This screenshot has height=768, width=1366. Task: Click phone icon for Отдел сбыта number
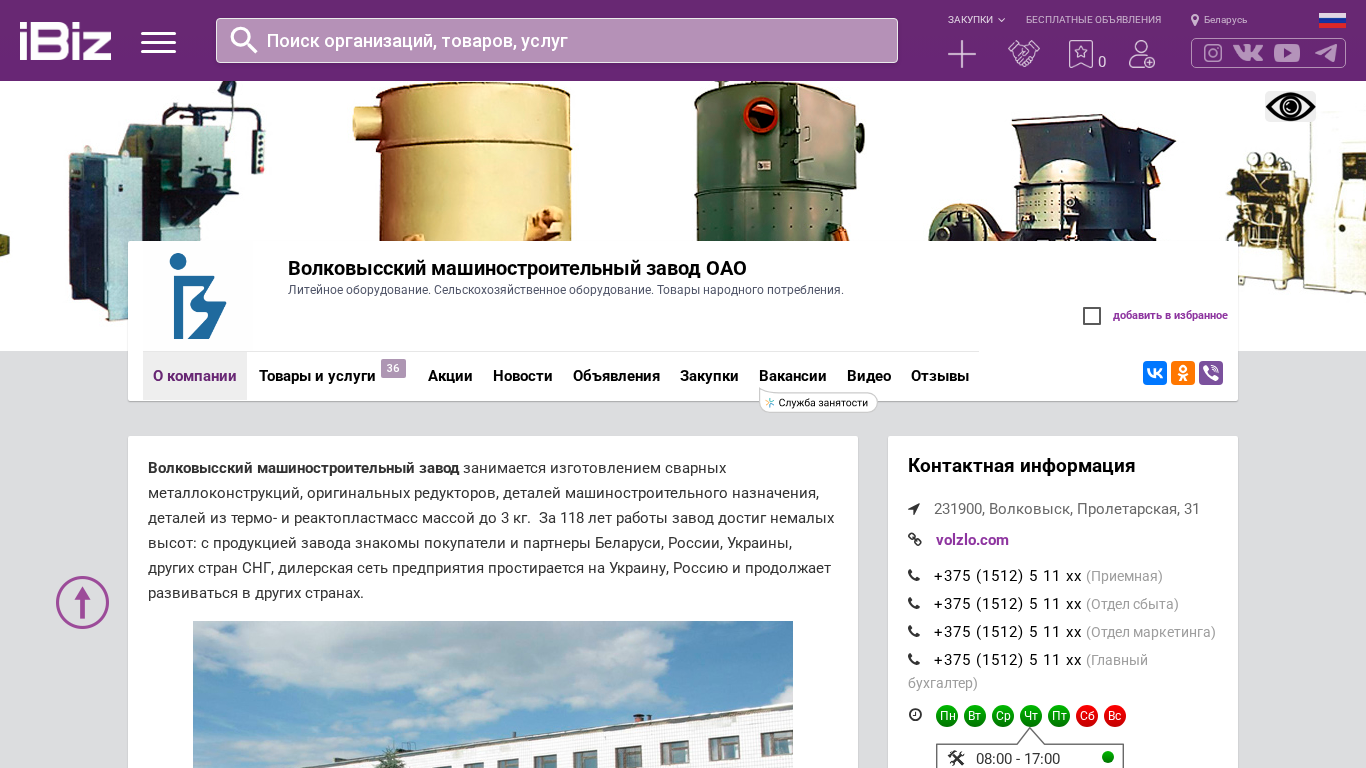click(914, 604)
